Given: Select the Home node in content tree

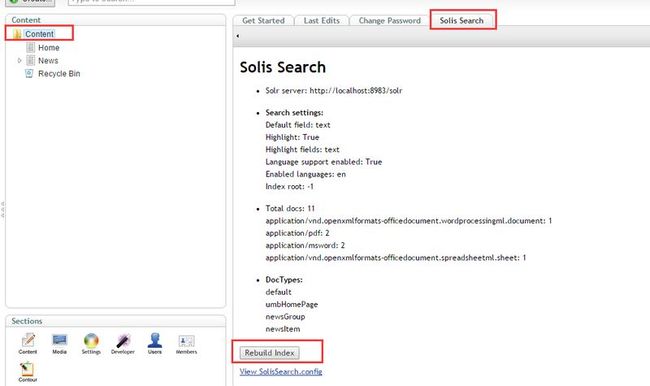Looking at the screenshot, I should [49, 48].
